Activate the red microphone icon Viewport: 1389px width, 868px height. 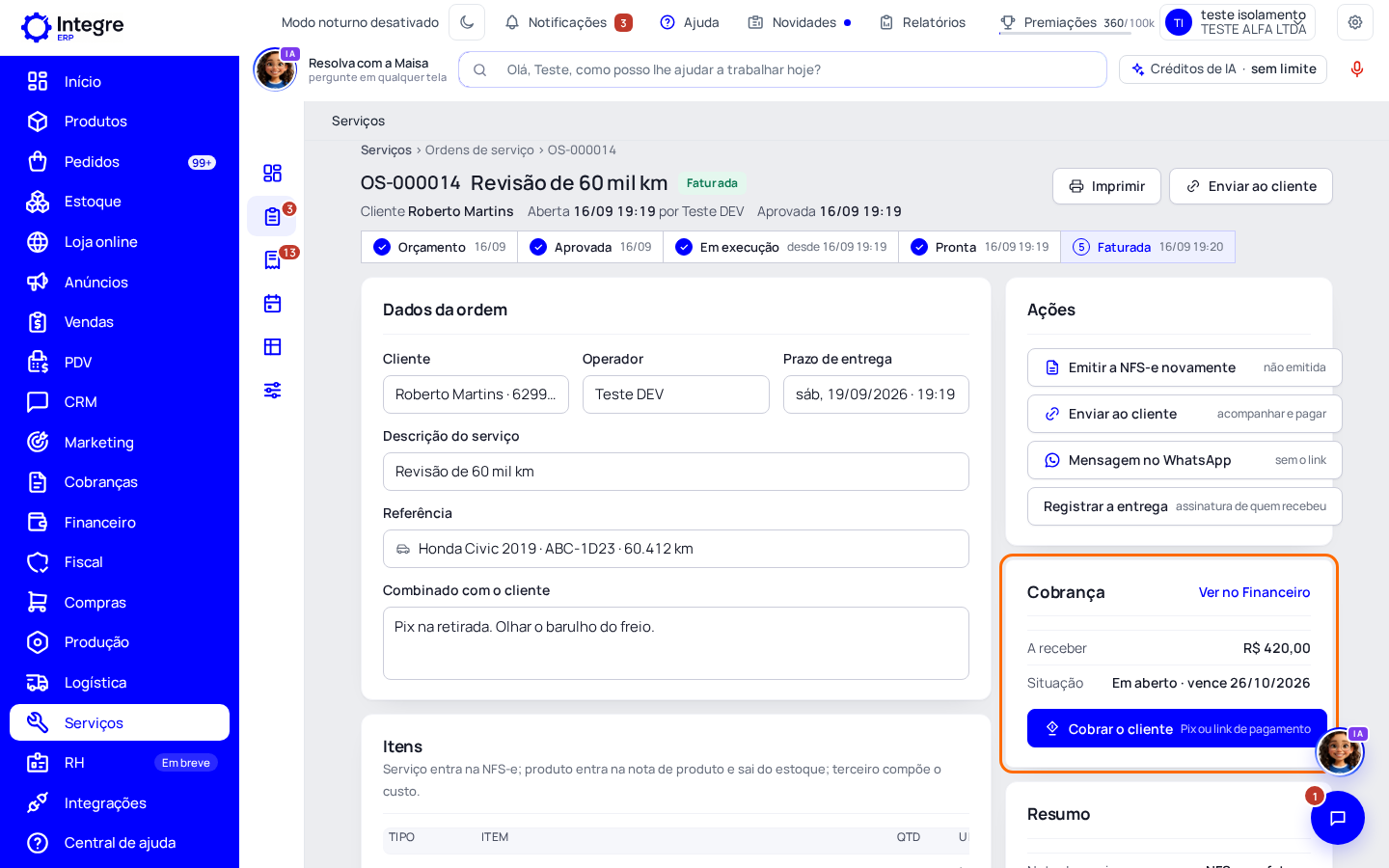coord(1357,69)
